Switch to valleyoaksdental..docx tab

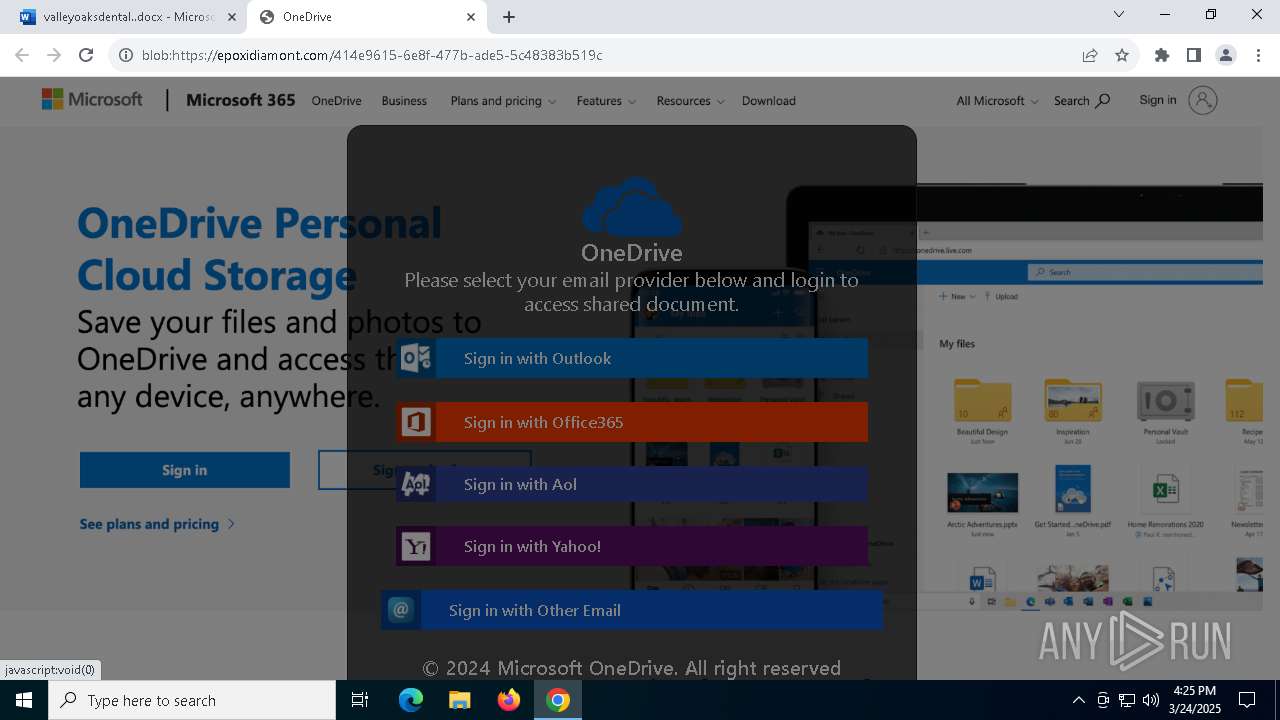click(126, 17)
